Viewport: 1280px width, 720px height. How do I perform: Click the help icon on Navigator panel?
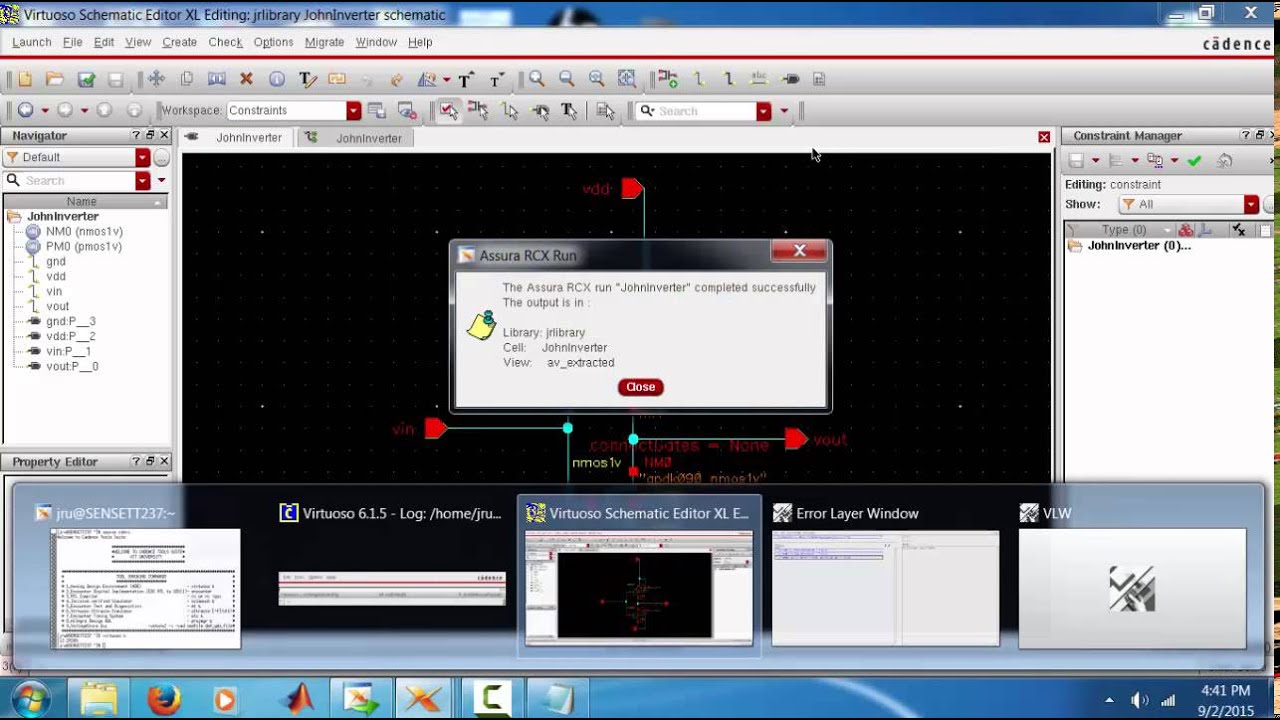[x=137, y=135]
